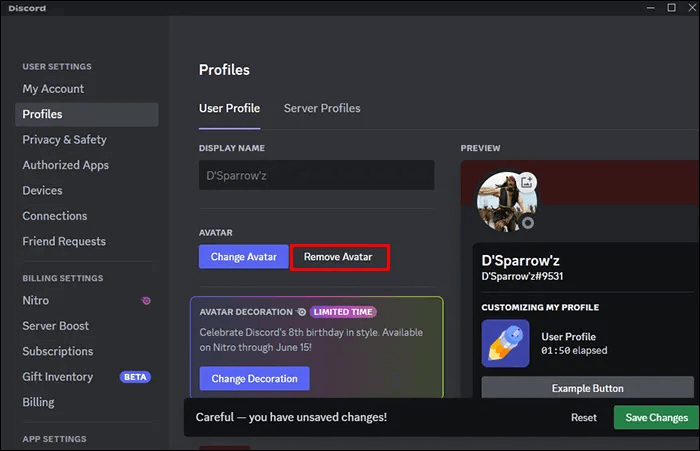Click the add-image icon on avatar preview
This screenshot has height=451, width=700.
coord(527,182)
